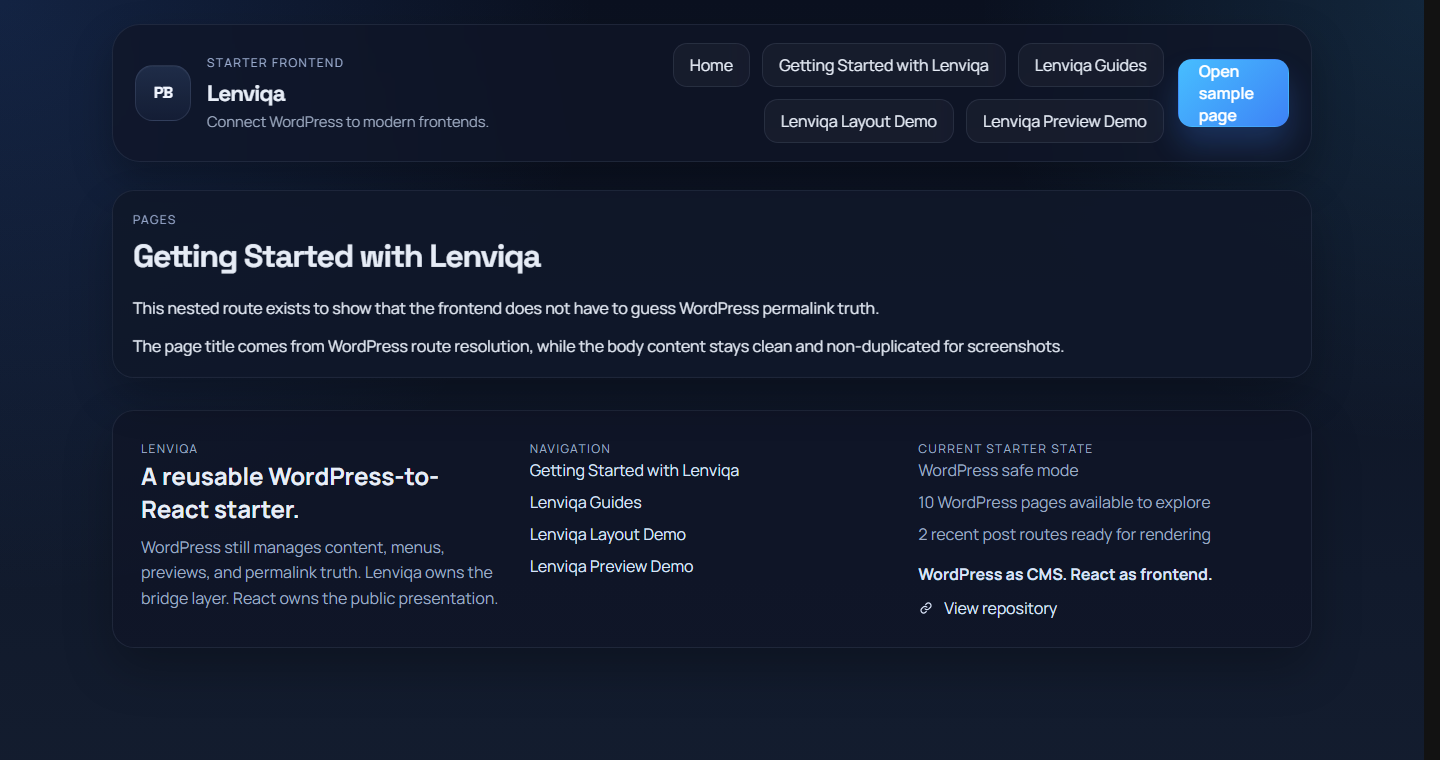Click the PB logo badge
The width and height of the screenshot is (1440, 760).
(x=163, y=93)
